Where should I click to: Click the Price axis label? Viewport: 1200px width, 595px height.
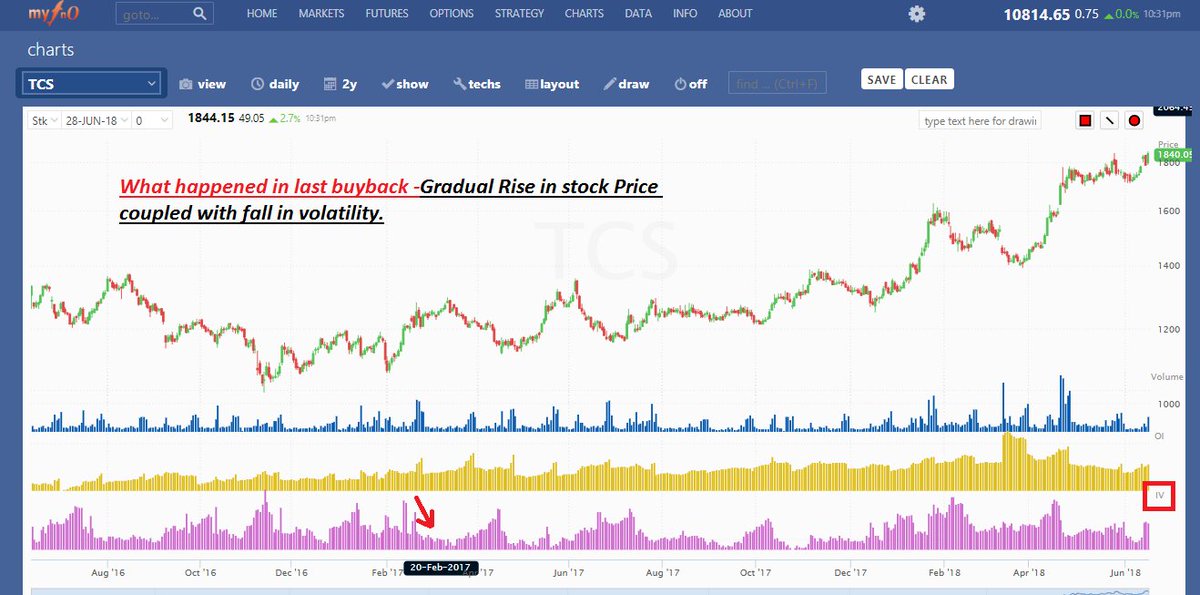click(1167, 144)
